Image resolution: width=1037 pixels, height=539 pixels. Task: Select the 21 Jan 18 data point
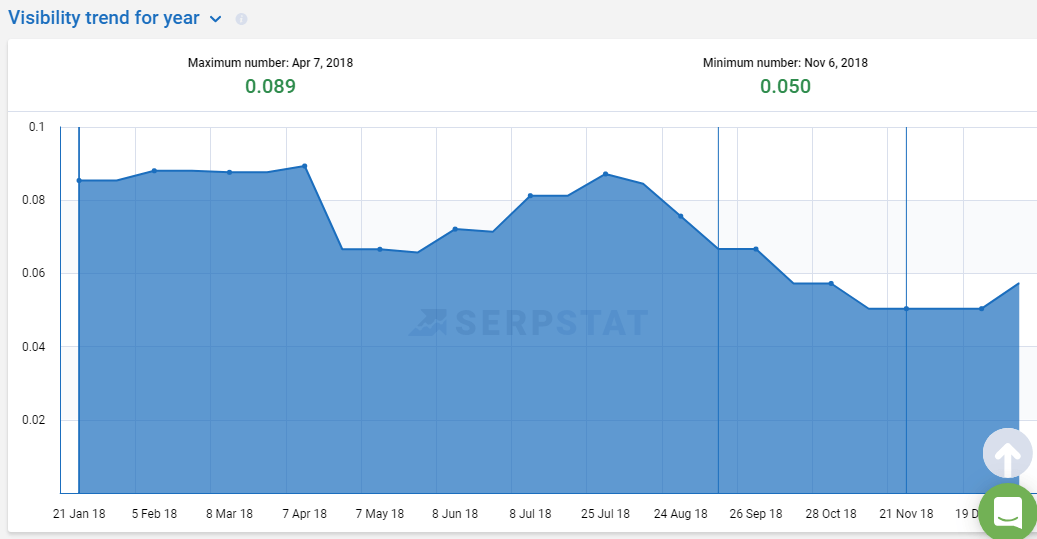tap(79, 180)
